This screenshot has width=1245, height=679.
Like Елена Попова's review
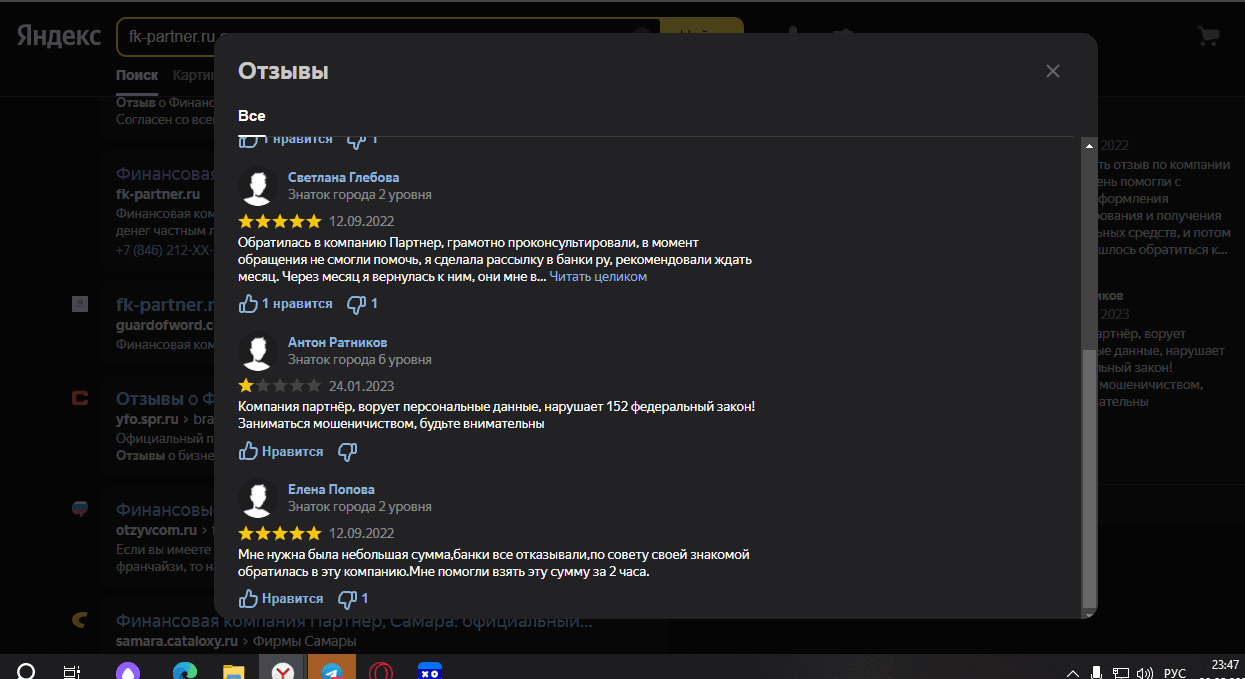tap(281, 598)
